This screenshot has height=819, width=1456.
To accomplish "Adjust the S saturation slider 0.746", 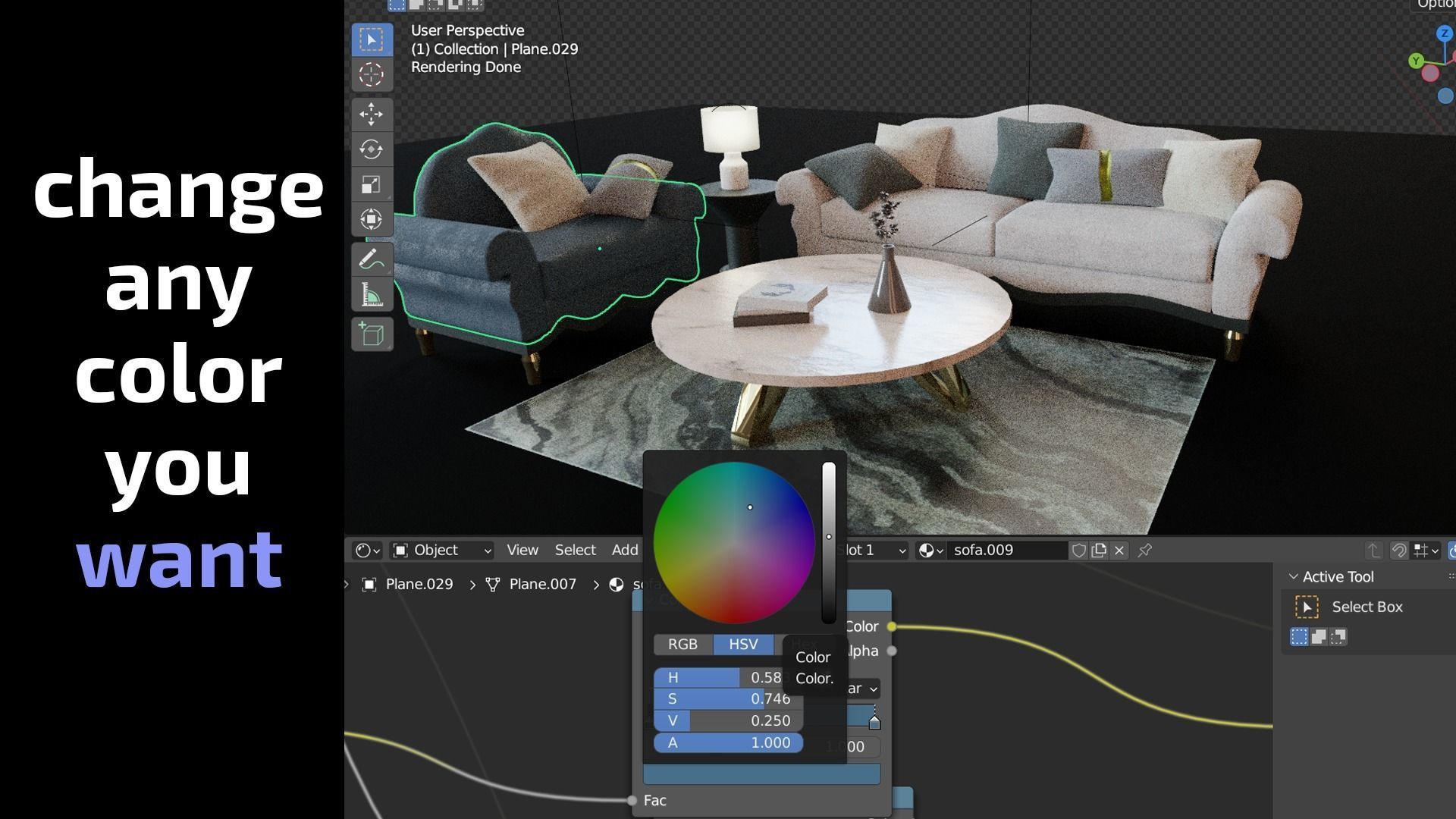I will (728, 699).
